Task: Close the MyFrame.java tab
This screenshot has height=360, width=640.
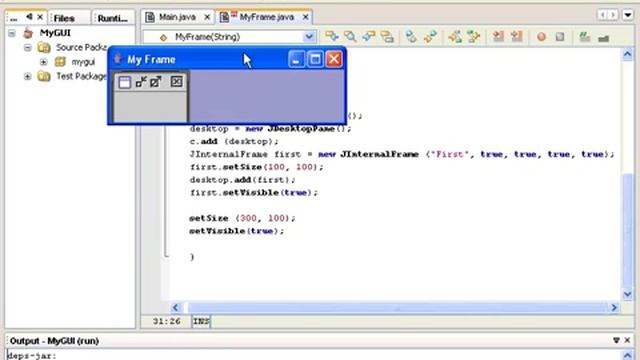Action: coord(305,17)
